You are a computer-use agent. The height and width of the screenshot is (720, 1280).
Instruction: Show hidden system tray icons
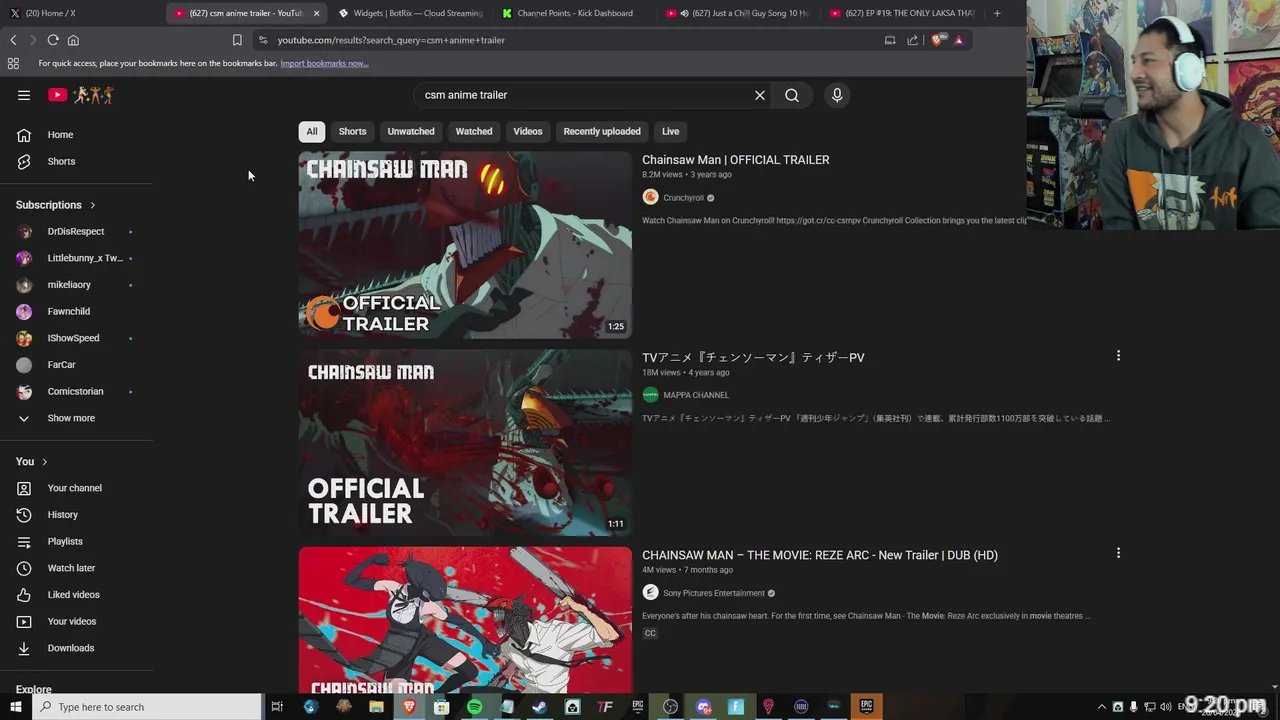(x=1102, y=707)
